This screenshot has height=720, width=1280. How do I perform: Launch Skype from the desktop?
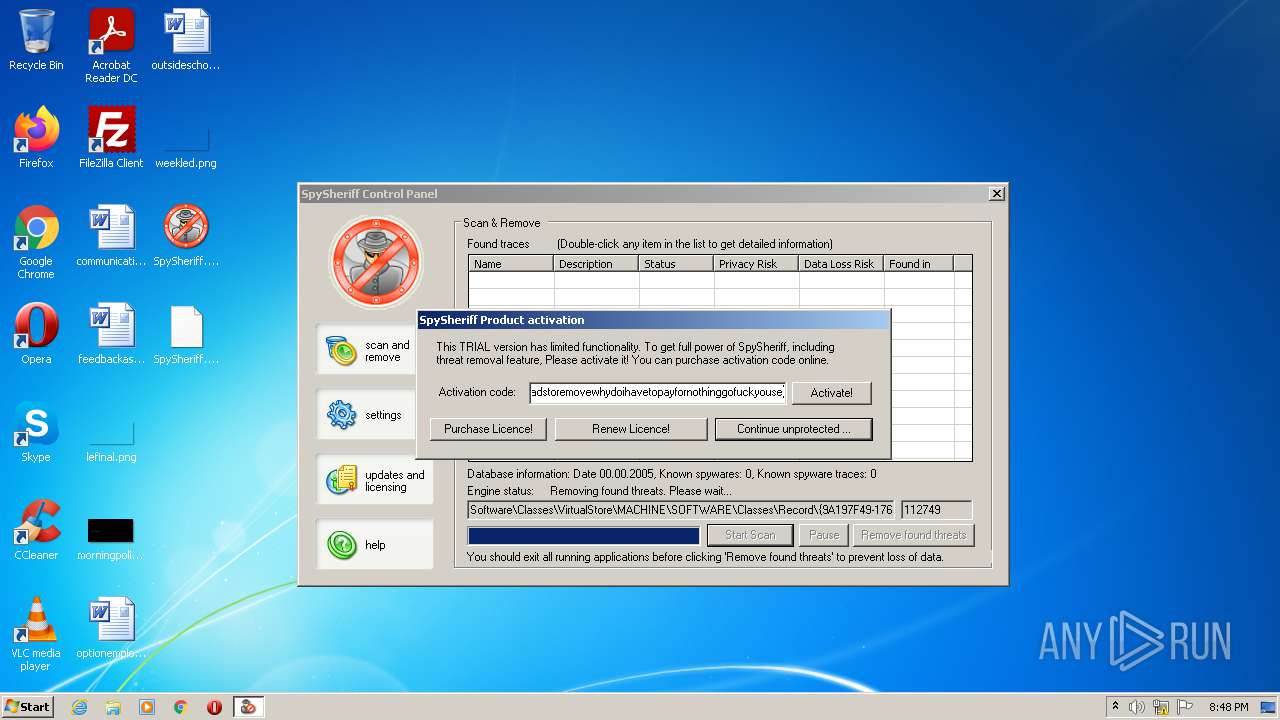(x=36, y=432)
